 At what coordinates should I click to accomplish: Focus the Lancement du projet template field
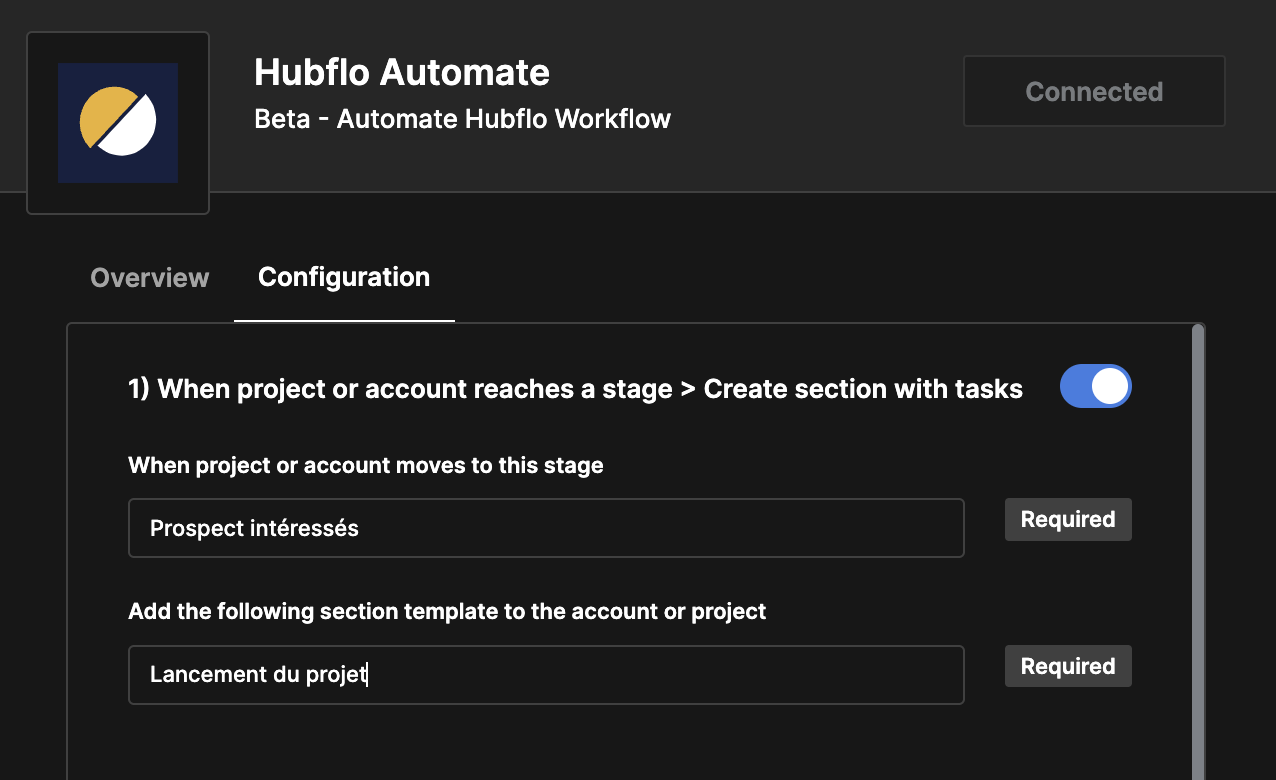tap(546, 674)
